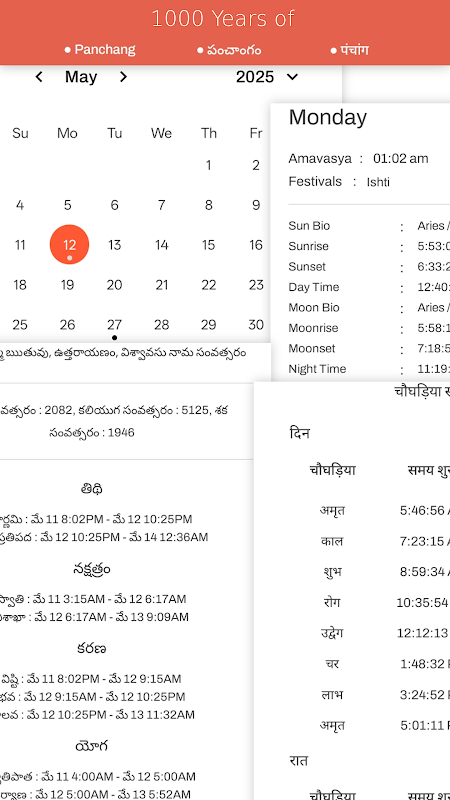This screenshot has width=450, height=800.
Task: Pick May 27 in the calendar
Action: click(114, 325)
